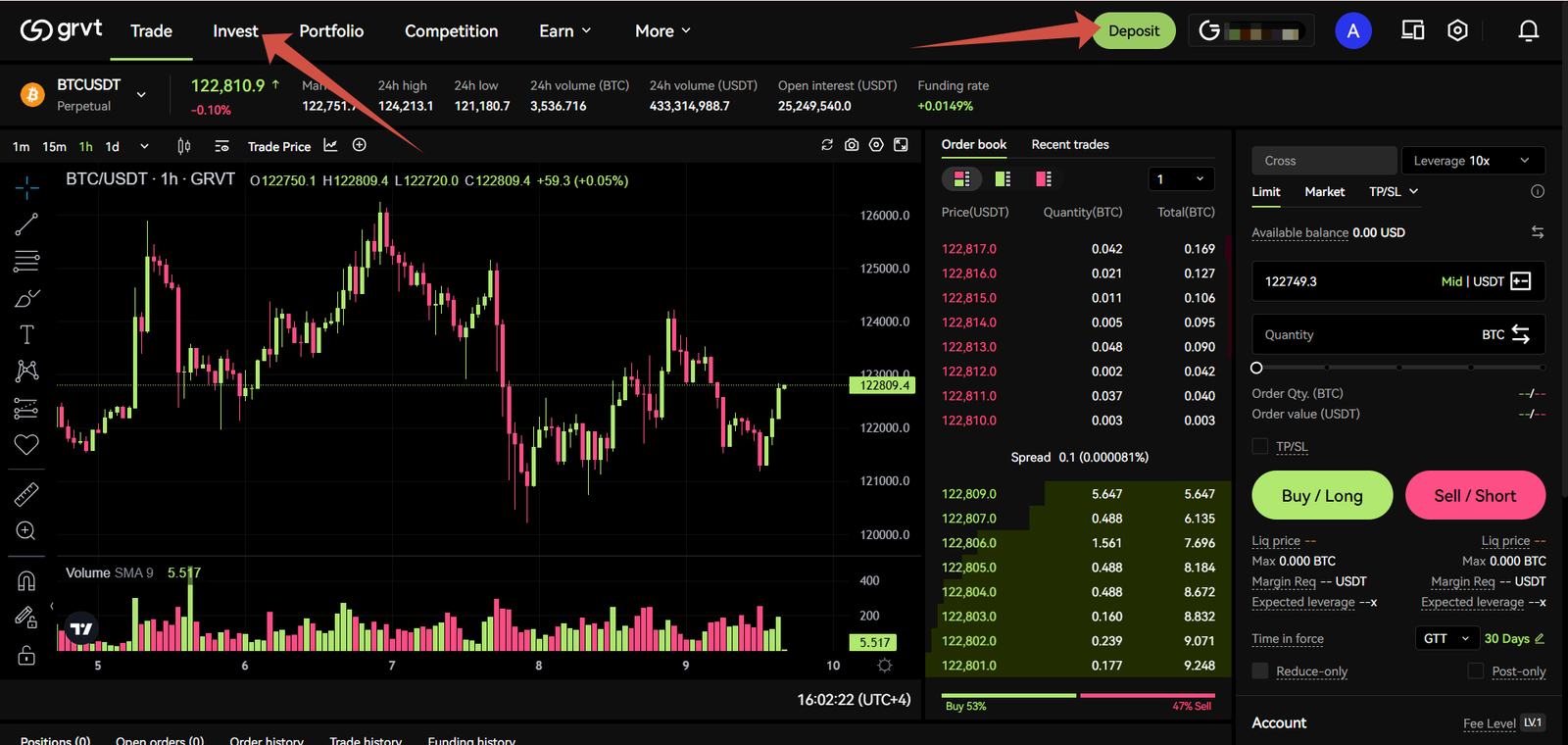1568x745 pixels.
Task: Open the ruler measure tool
Action: tap(26, 494)
